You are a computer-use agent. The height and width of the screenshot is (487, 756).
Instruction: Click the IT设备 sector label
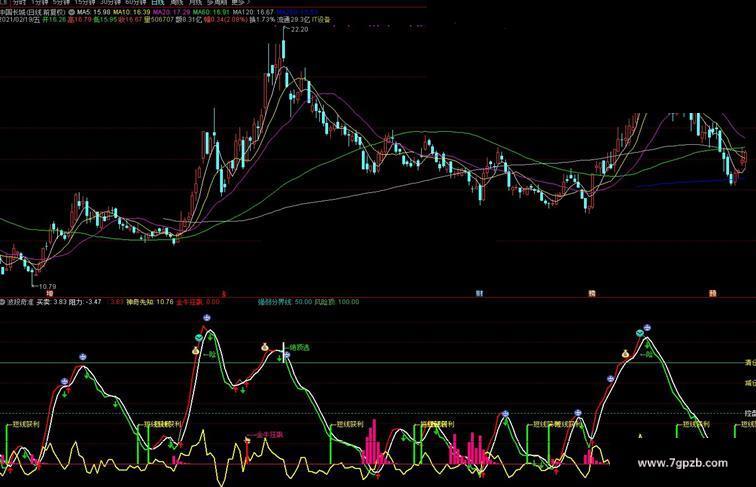[321, 20]
